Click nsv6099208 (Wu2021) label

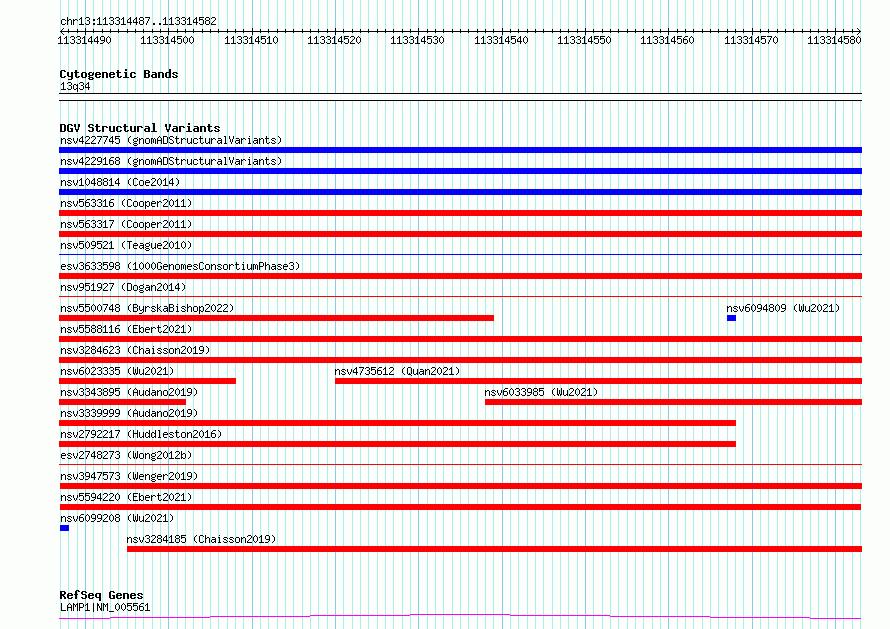[117, 518]
